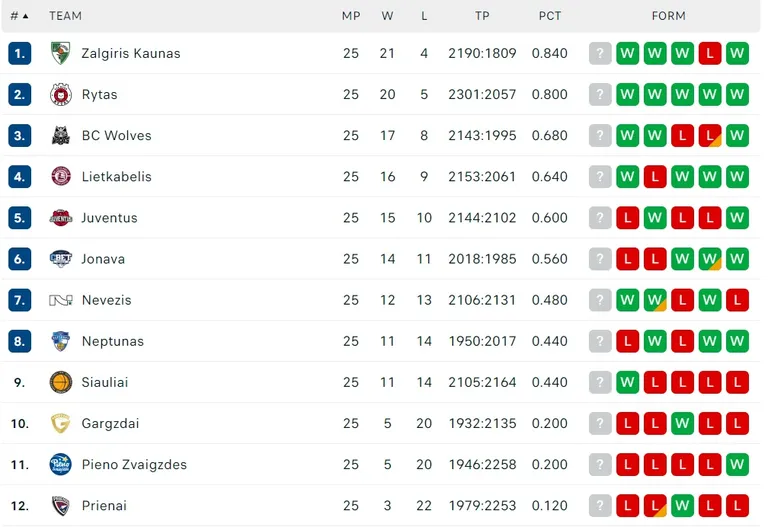
Task: Click the Zalgiris Kaunas team logo
Action: click(x=61, y=53)
